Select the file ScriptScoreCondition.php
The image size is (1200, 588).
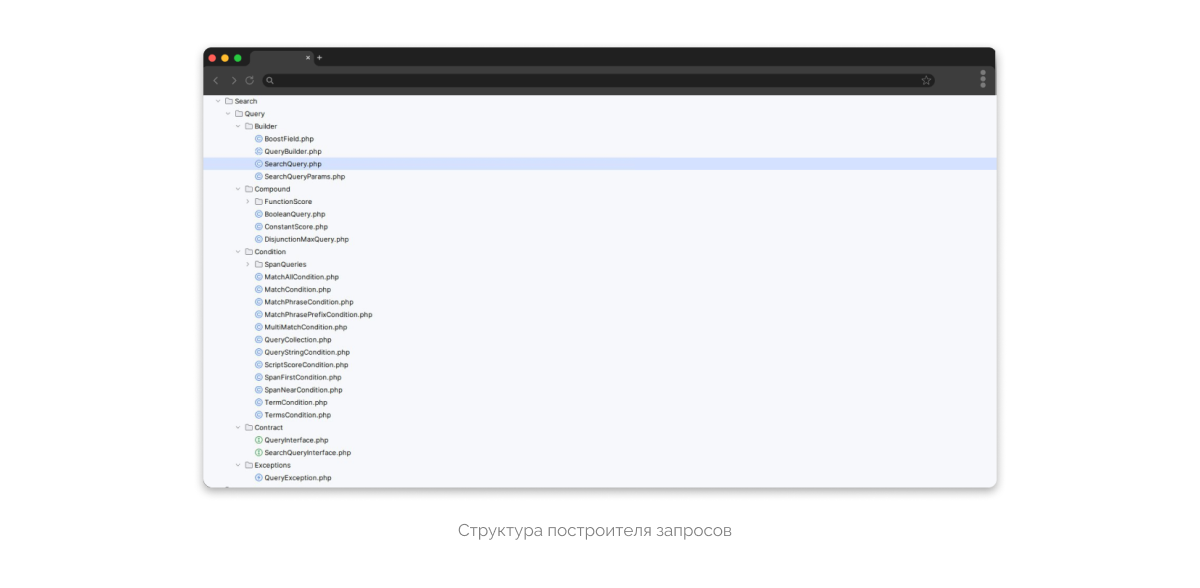306,365
